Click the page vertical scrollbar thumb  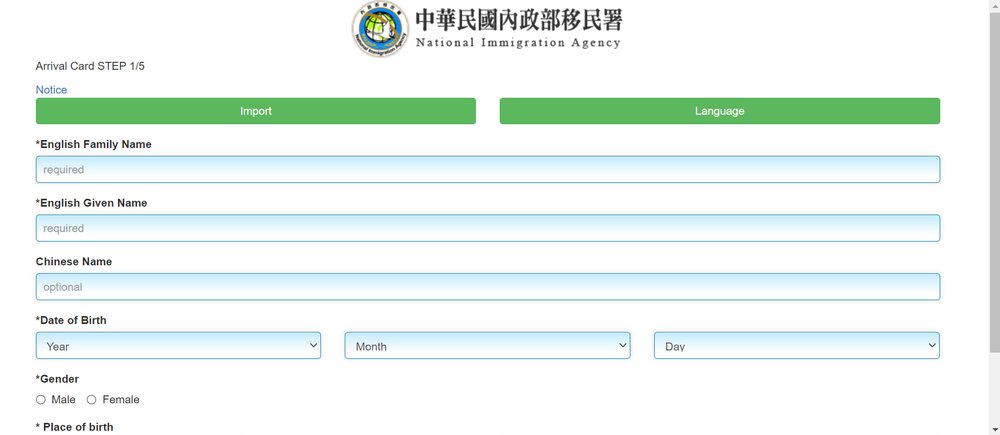click(994, 181)
